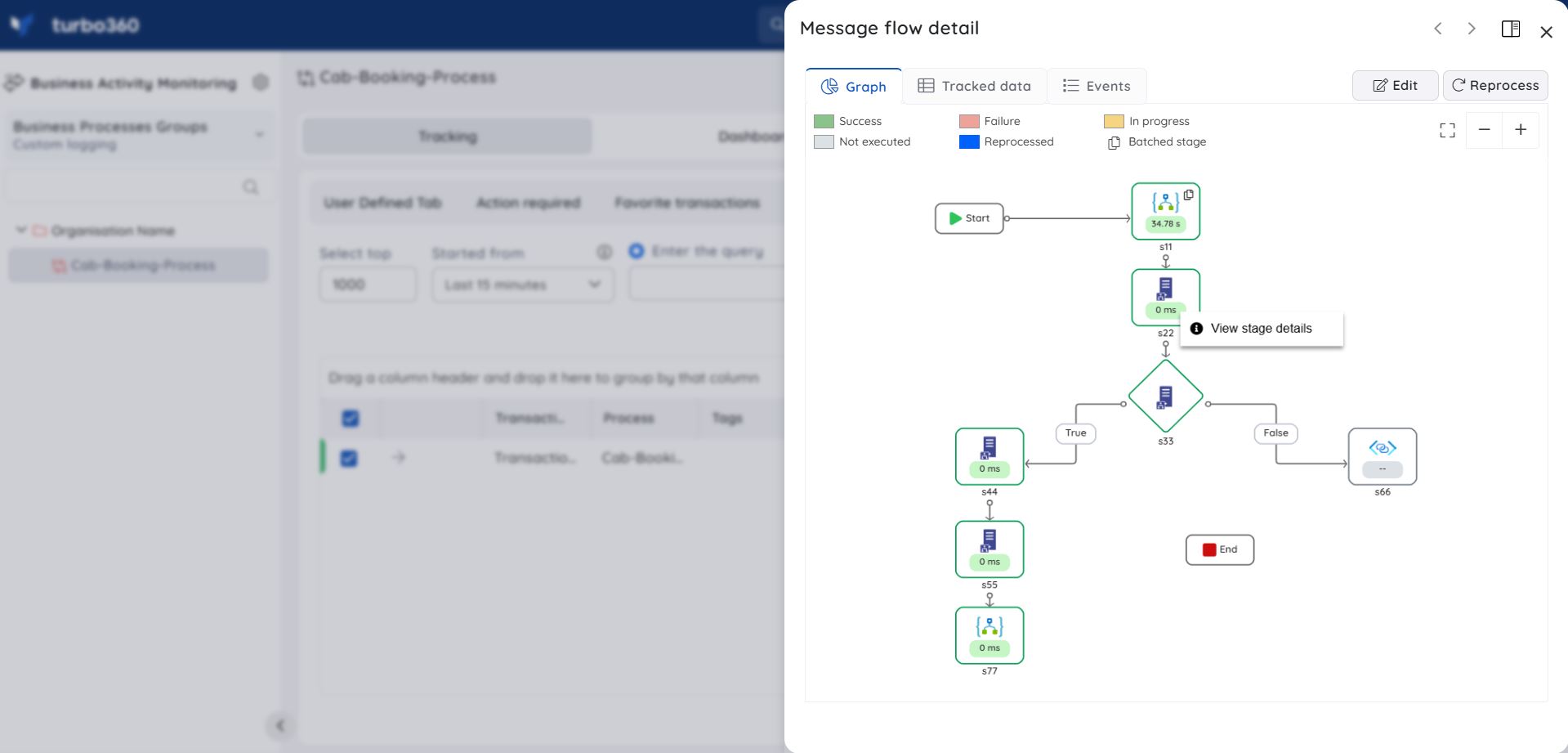
Task: Click the In progress legend swatch
Action: tap(1114, 121)
